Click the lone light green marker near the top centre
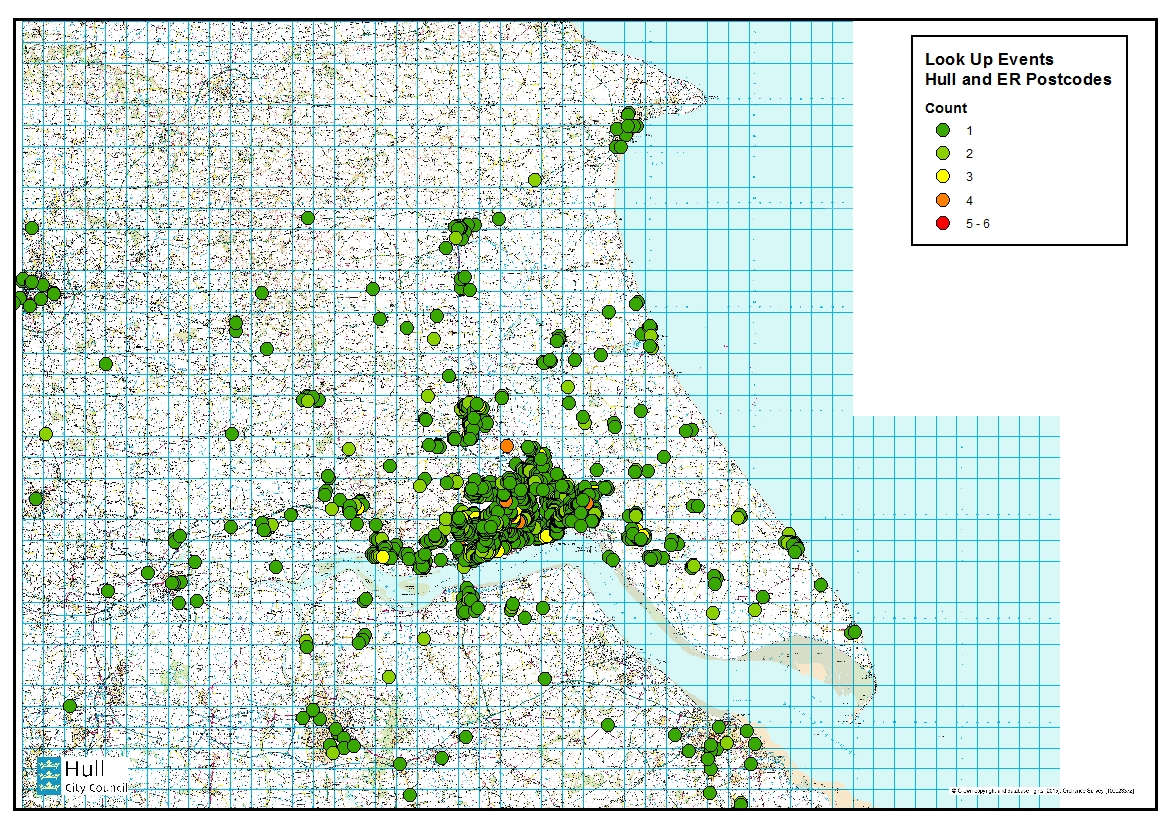 pyautogui.click(x=534, y=180)
